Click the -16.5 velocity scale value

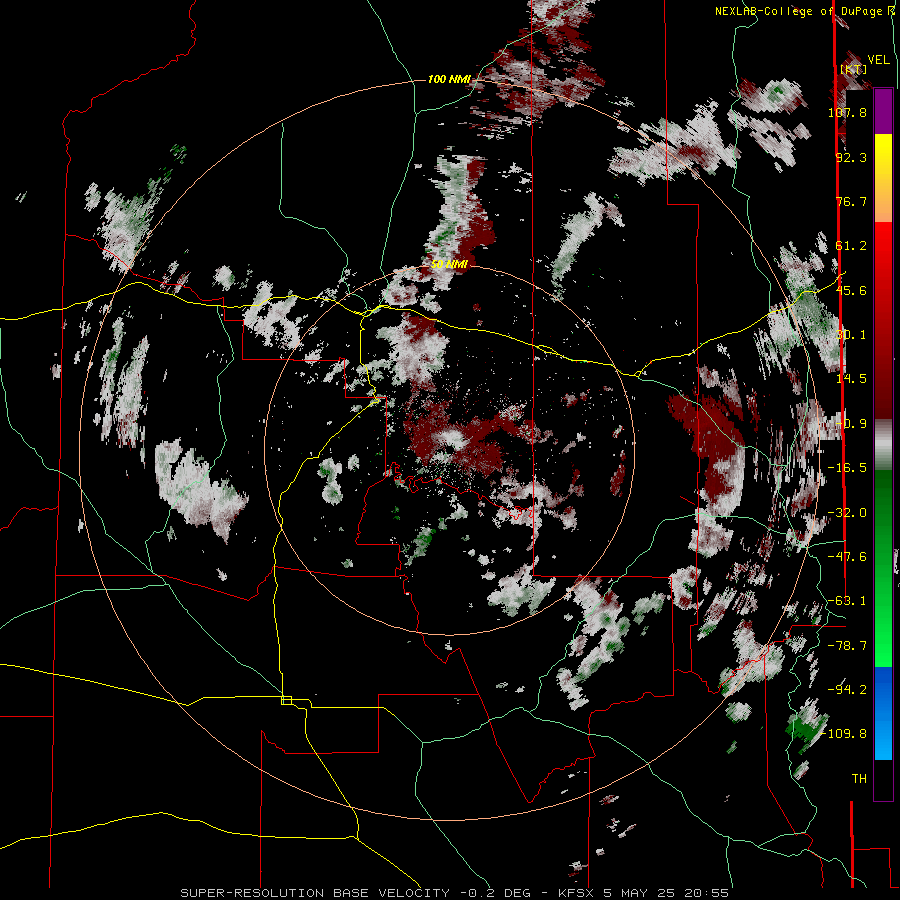pos(847,468)
